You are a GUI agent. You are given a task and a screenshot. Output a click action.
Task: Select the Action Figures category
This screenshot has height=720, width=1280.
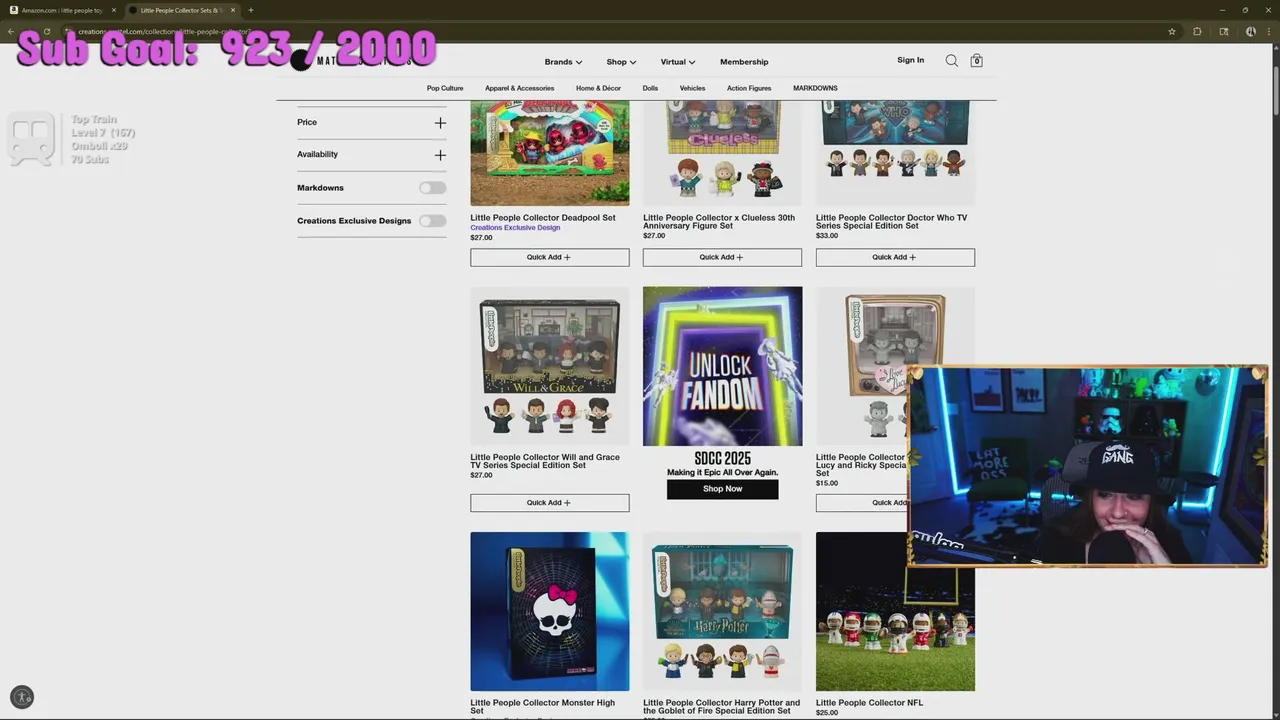coord(749,88)
